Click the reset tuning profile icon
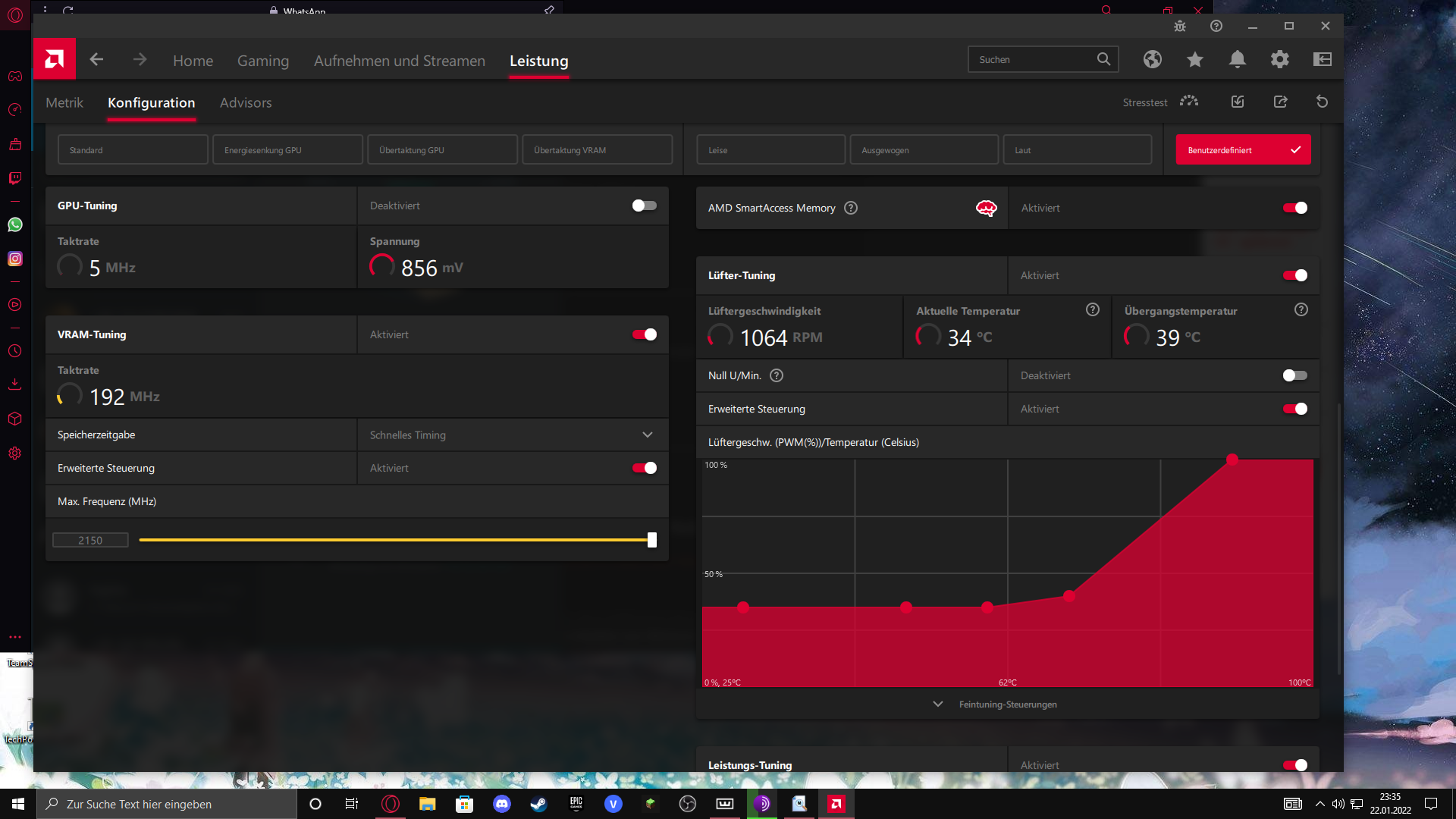 click(x=1322, y=102)
